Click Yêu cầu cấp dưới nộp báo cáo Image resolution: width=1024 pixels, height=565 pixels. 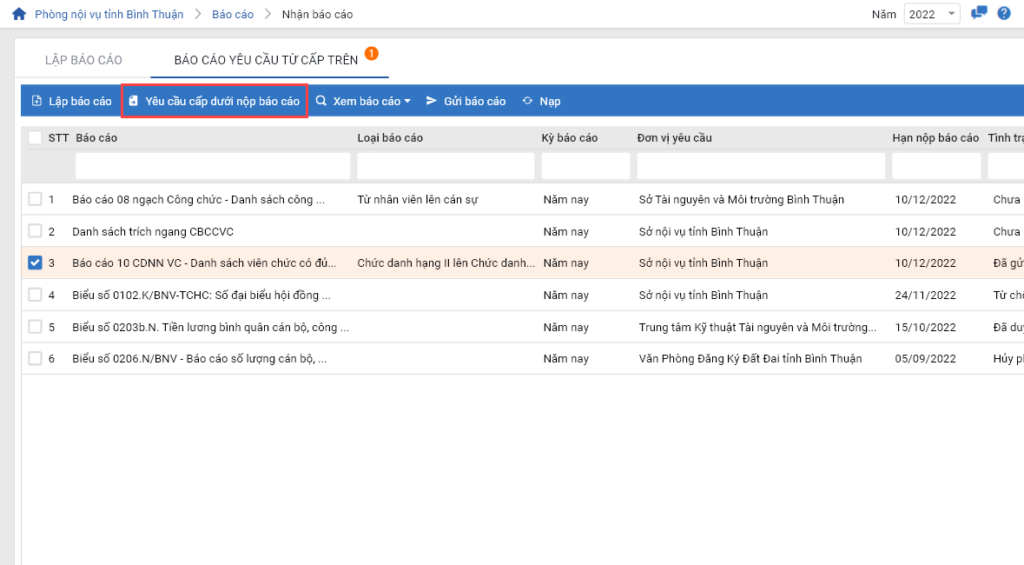[214, 101]
